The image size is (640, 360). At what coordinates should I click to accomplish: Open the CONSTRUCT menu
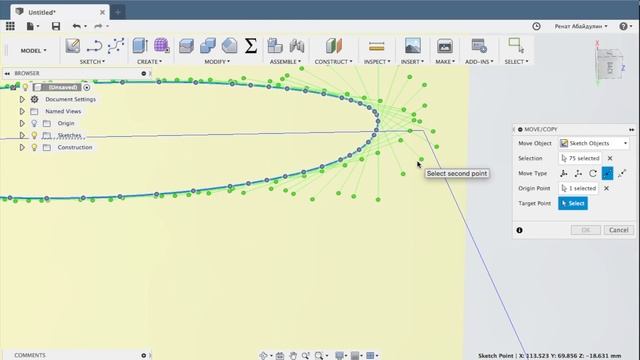click(x=333, y=62)
